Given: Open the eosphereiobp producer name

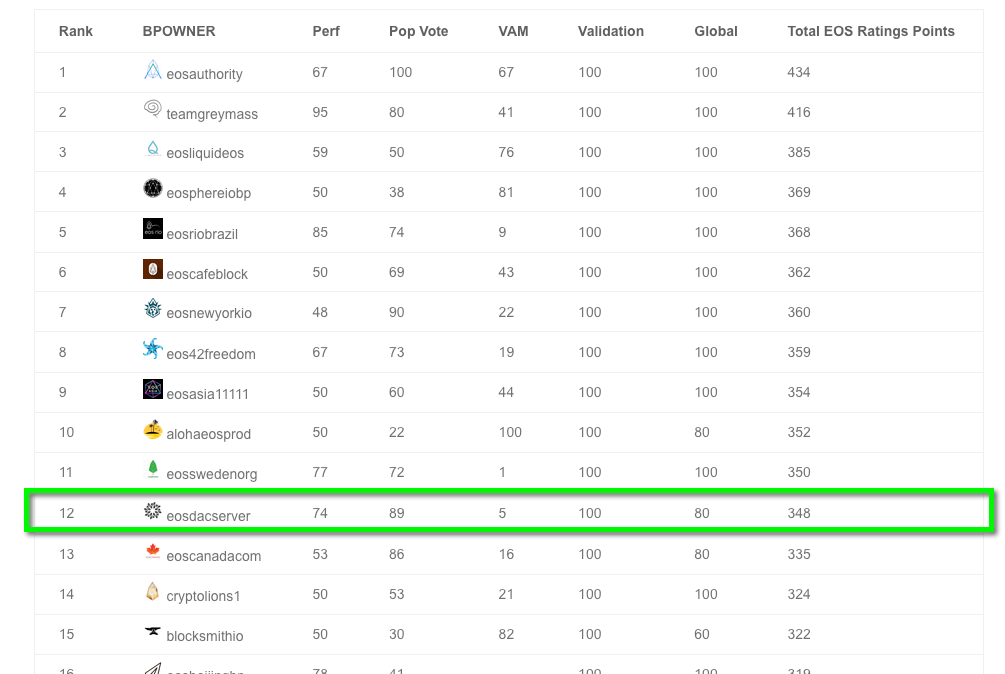Looking at the screenshot, I should point(208,193).
